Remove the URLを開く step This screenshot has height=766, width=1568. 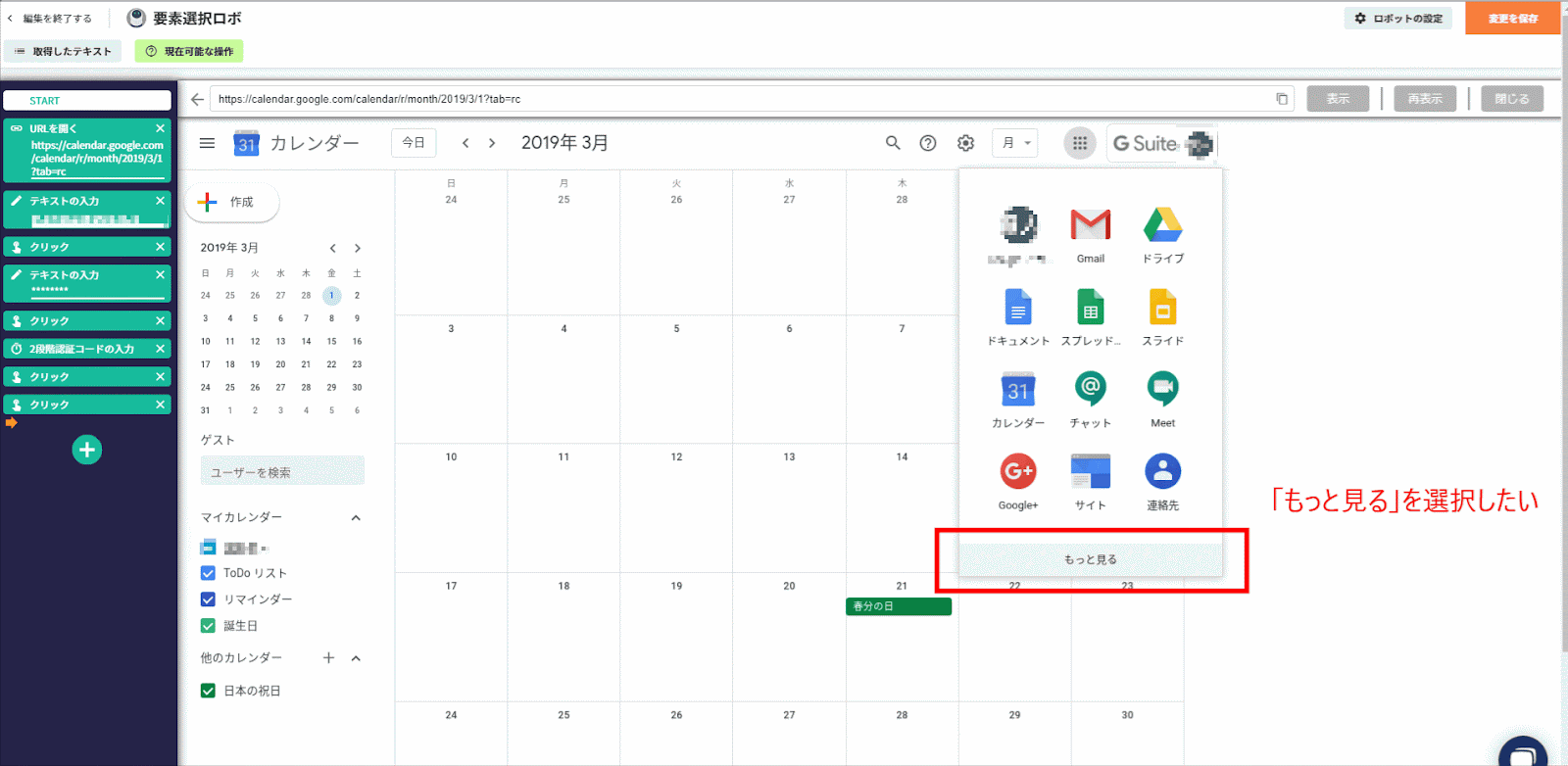[160, 128]
